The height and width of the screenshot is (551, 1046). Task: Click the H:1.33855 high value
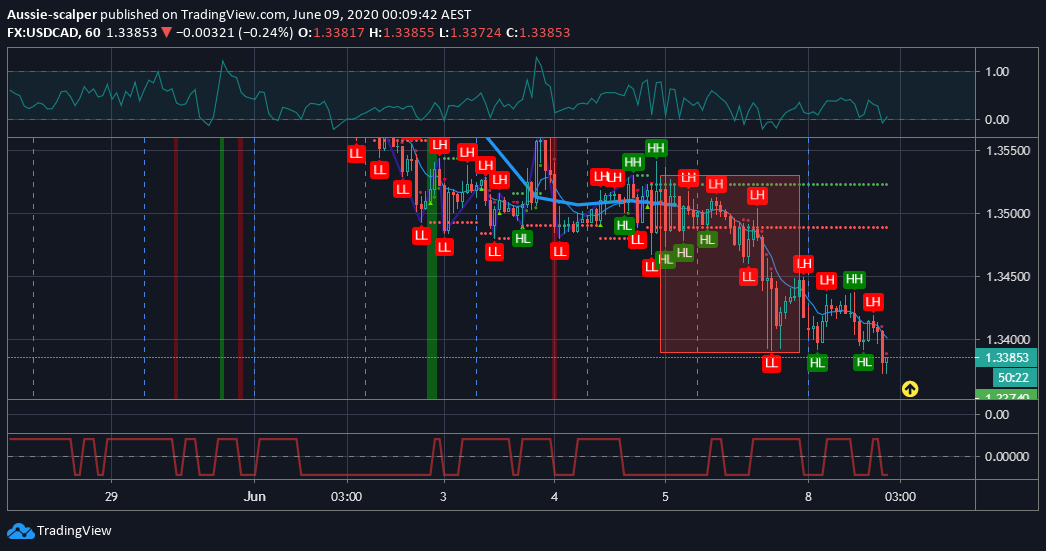(x=401, y=33)
